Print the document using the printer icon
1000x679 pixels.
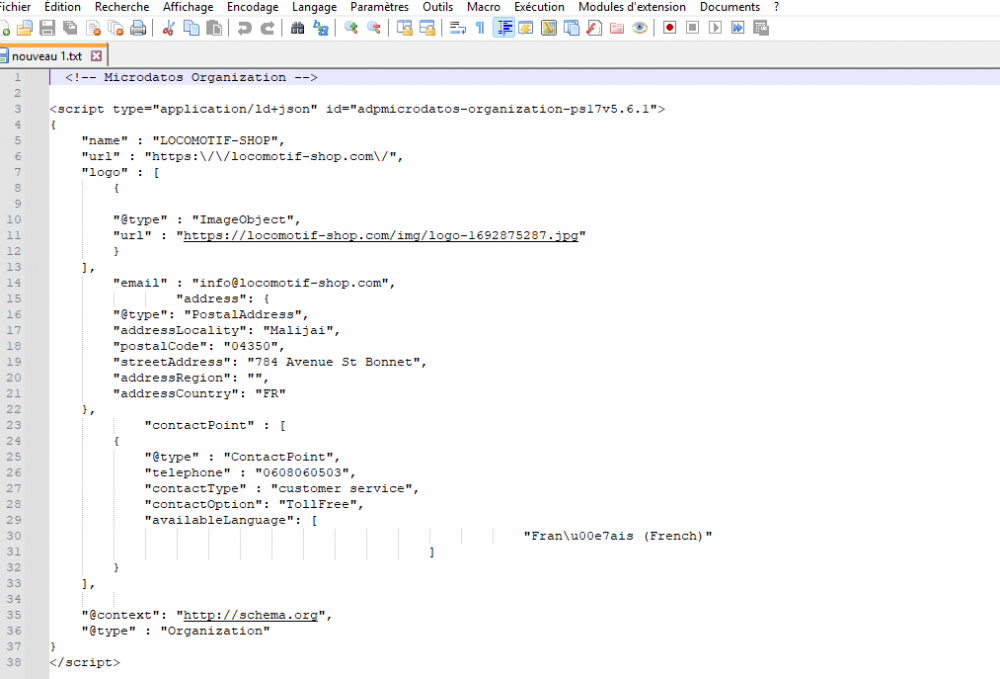point(138,28)
